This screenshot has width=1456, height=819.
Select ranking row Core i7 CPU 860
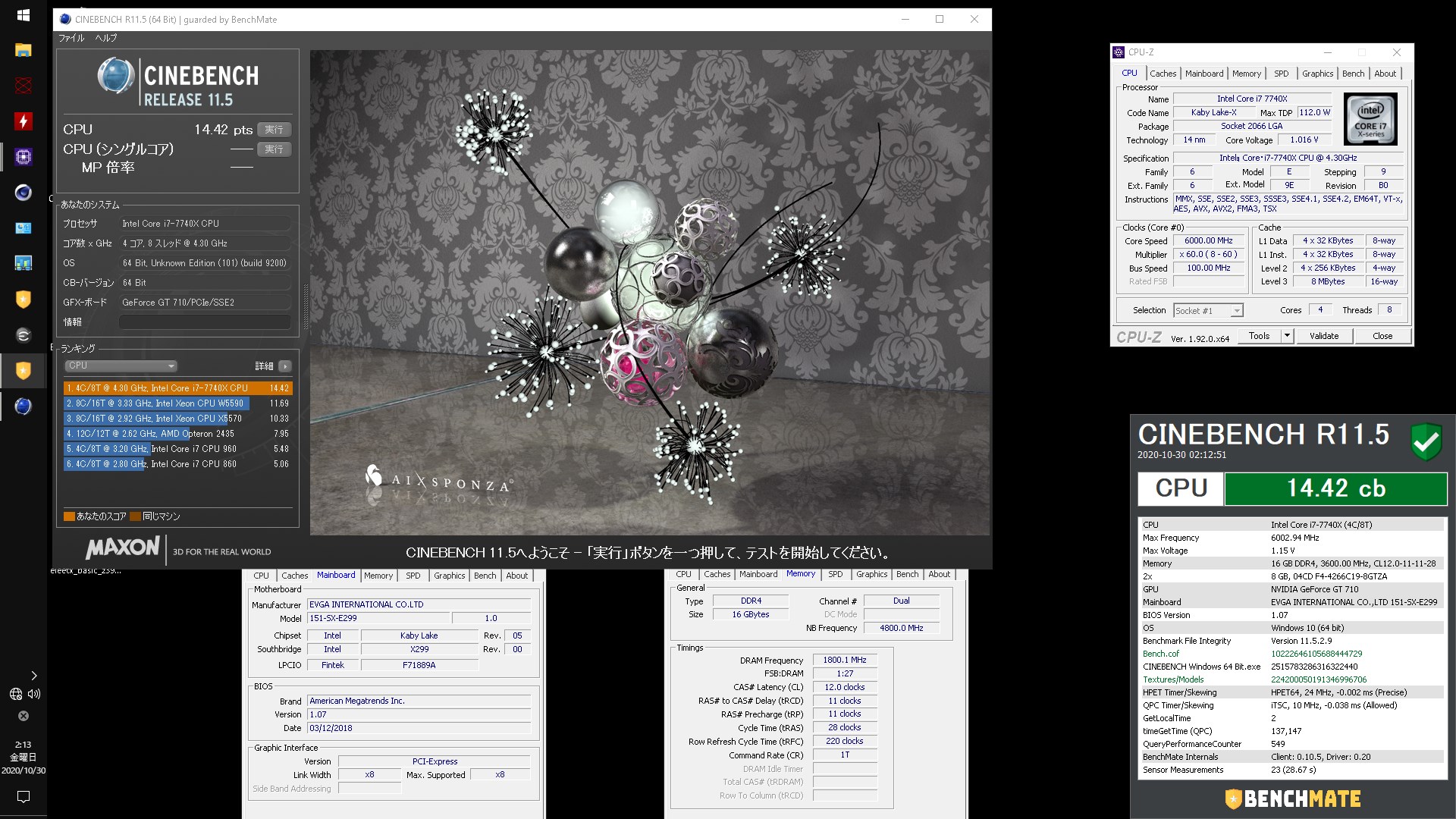pyautogui.click(x=177, y=464)
